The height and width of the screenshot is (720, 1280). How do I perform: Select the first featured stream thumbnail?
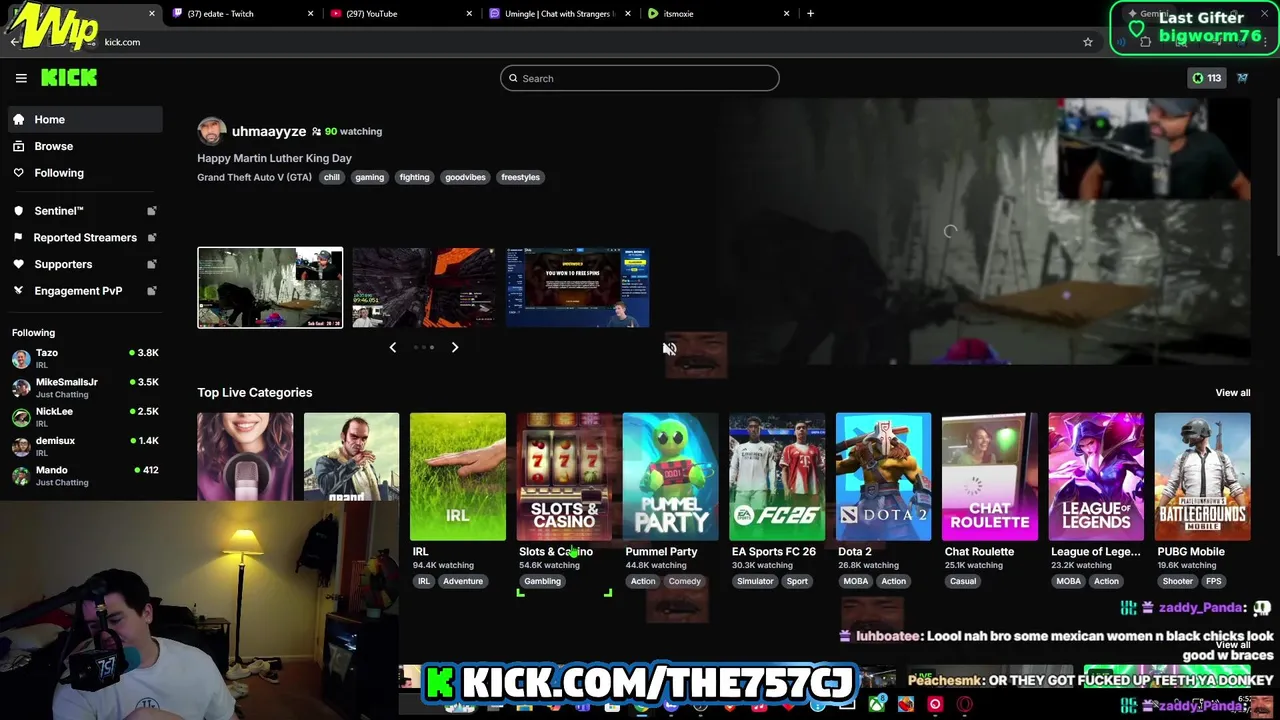tap(270, 288)
